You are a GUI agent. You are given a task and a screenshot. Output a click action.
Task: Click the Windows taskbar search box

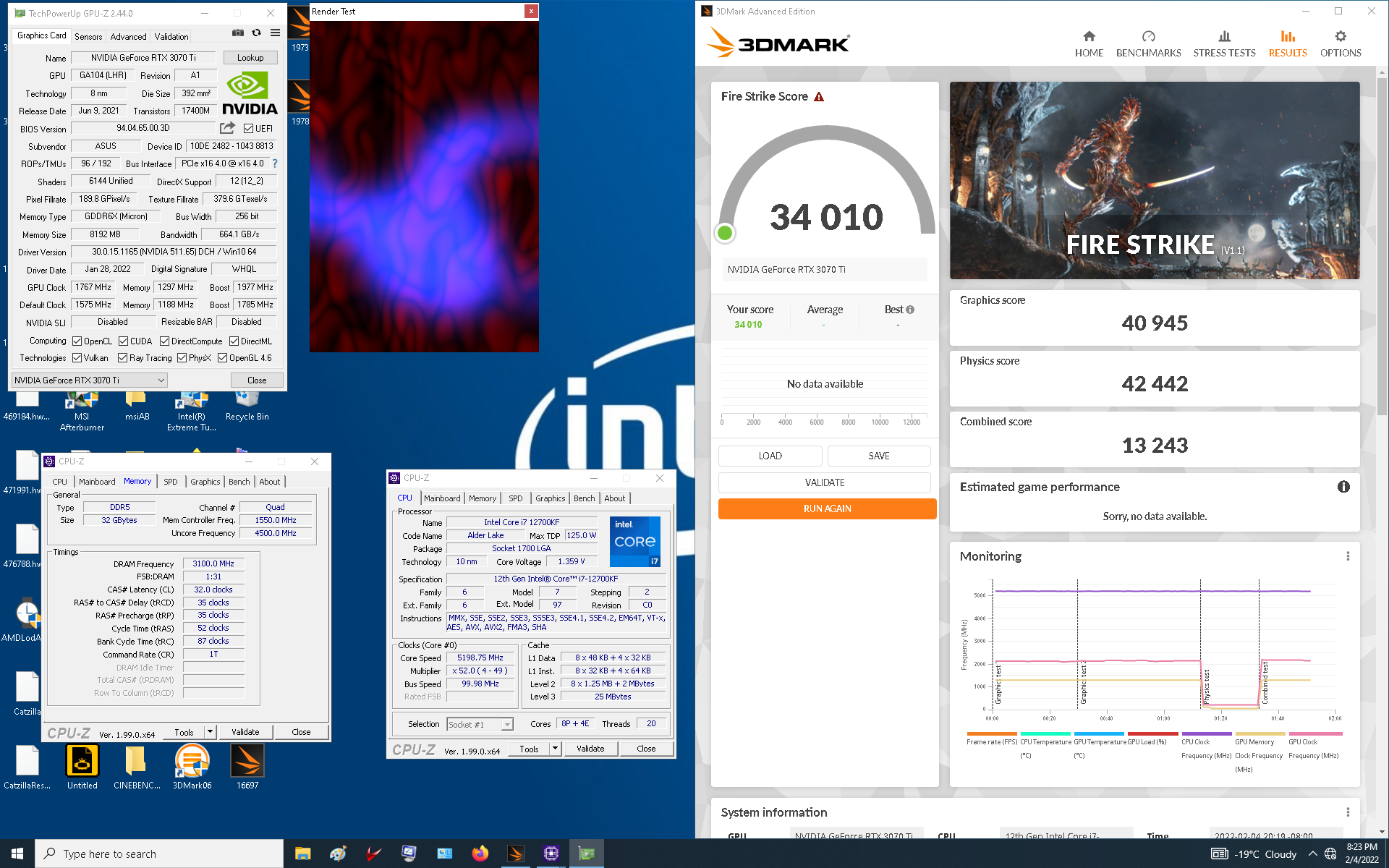tap(159, 854)
